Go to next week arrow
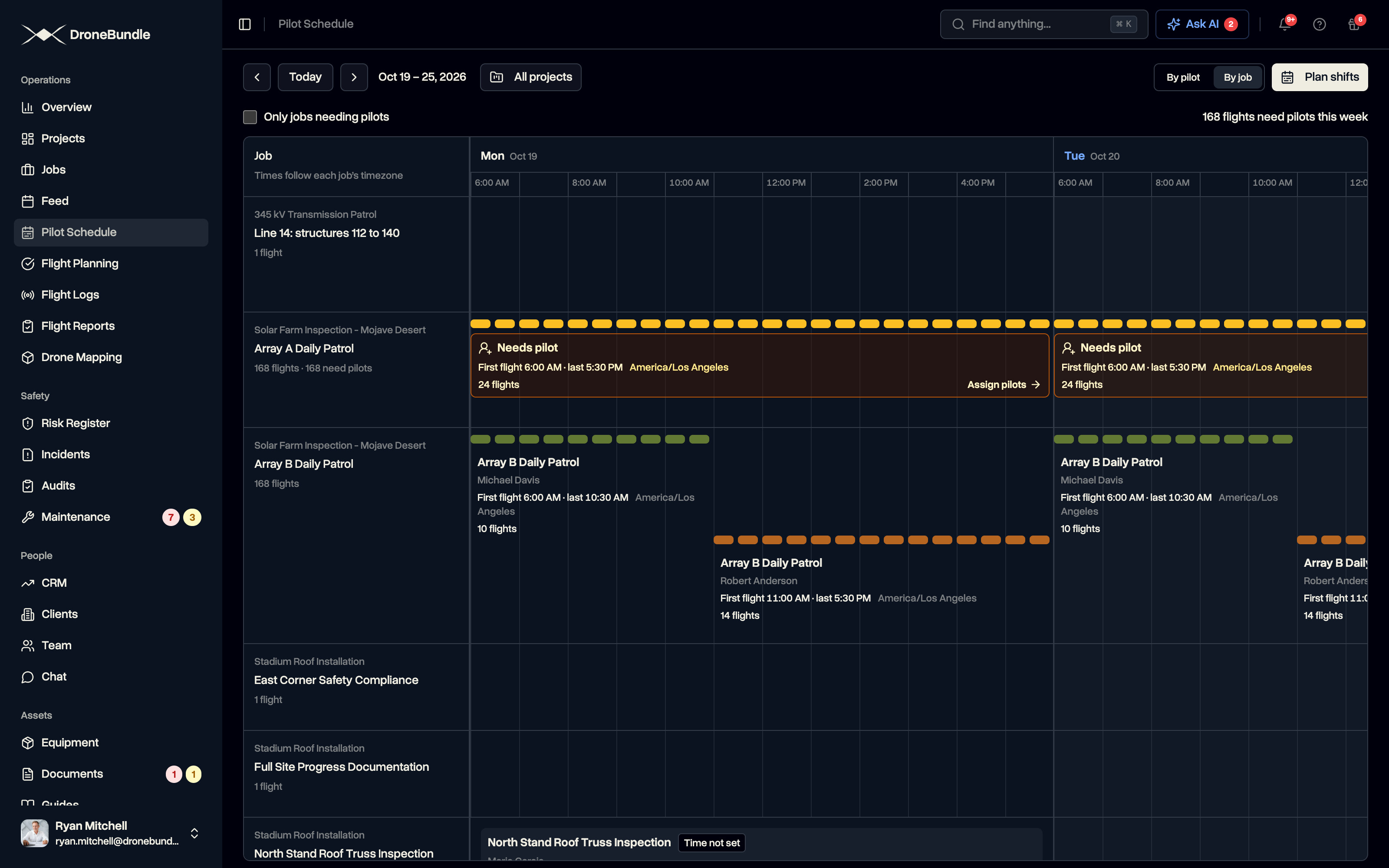1389x868 pixels. pyautogui.click(x=354, y=77)
